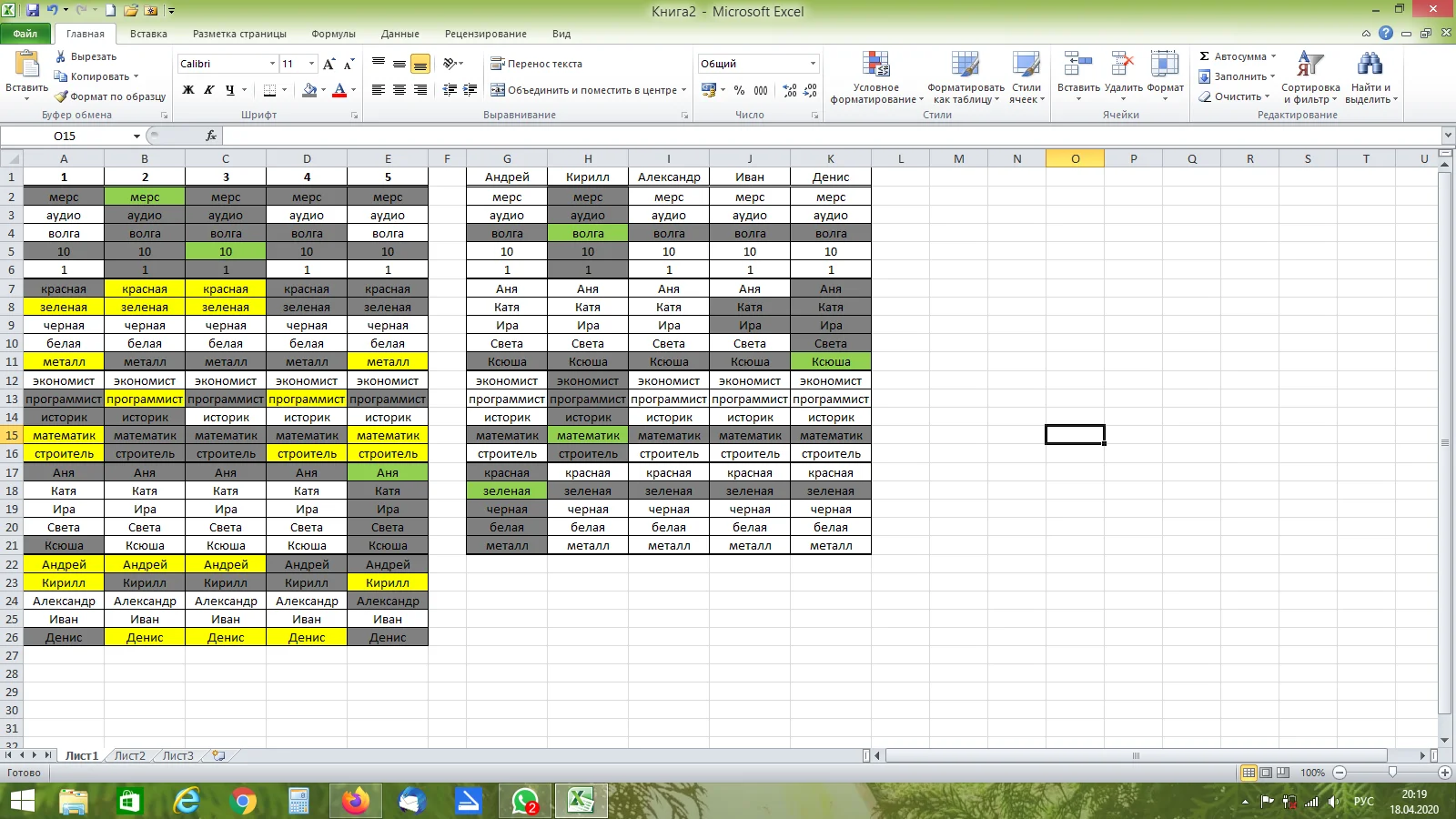Open the Windows Start button

click(x=22, y=801)
